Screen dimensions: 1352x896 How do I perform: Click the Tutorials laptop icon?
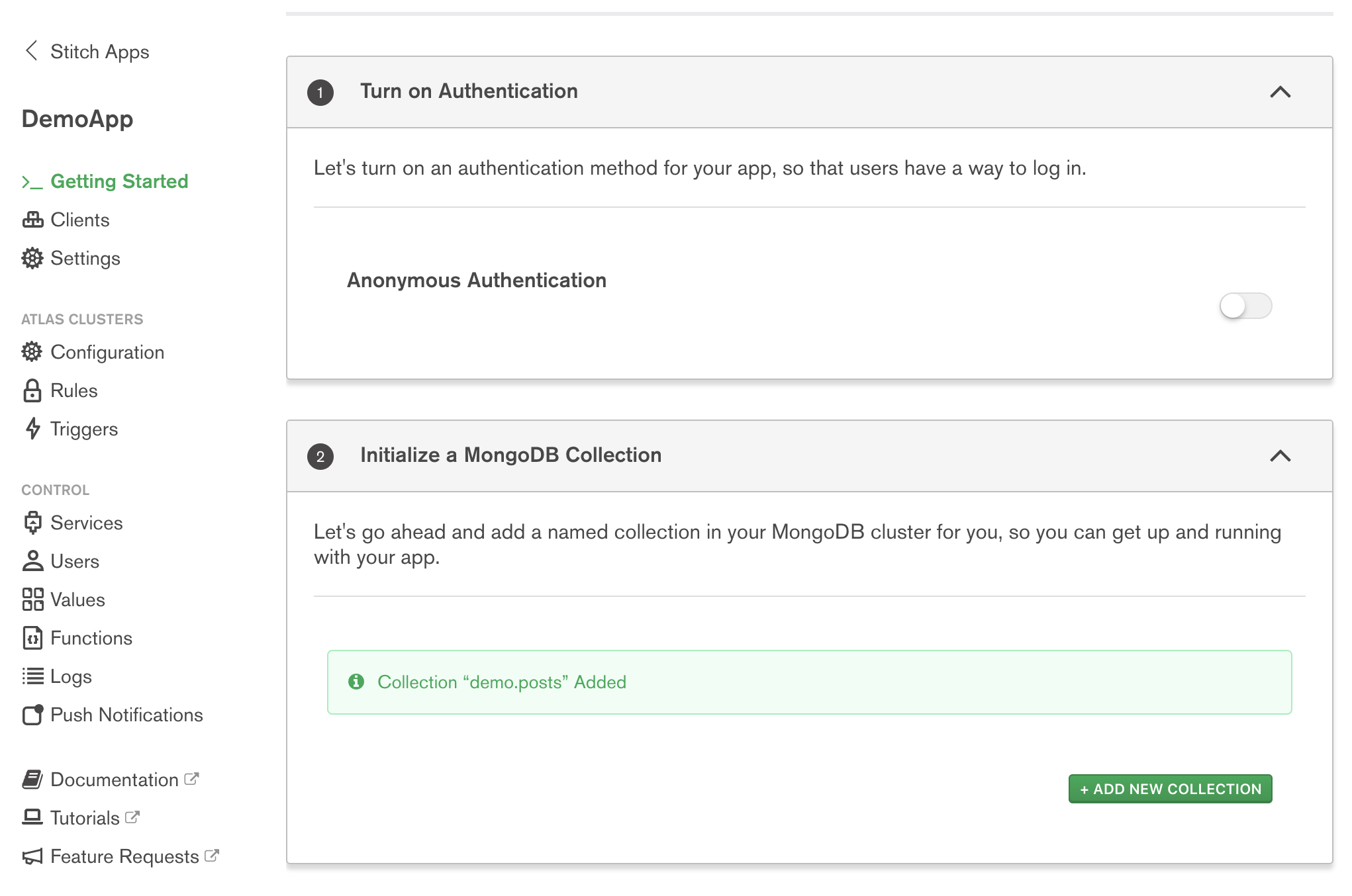click(x=32, y=817)
